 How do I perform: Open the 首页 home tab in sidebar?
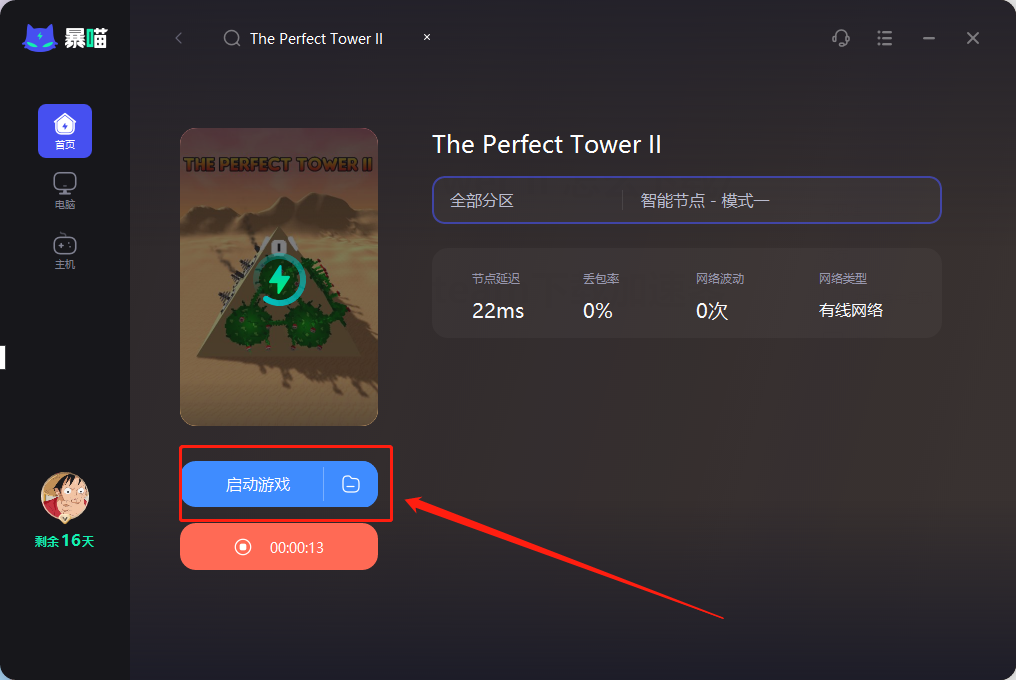[65, 131]
